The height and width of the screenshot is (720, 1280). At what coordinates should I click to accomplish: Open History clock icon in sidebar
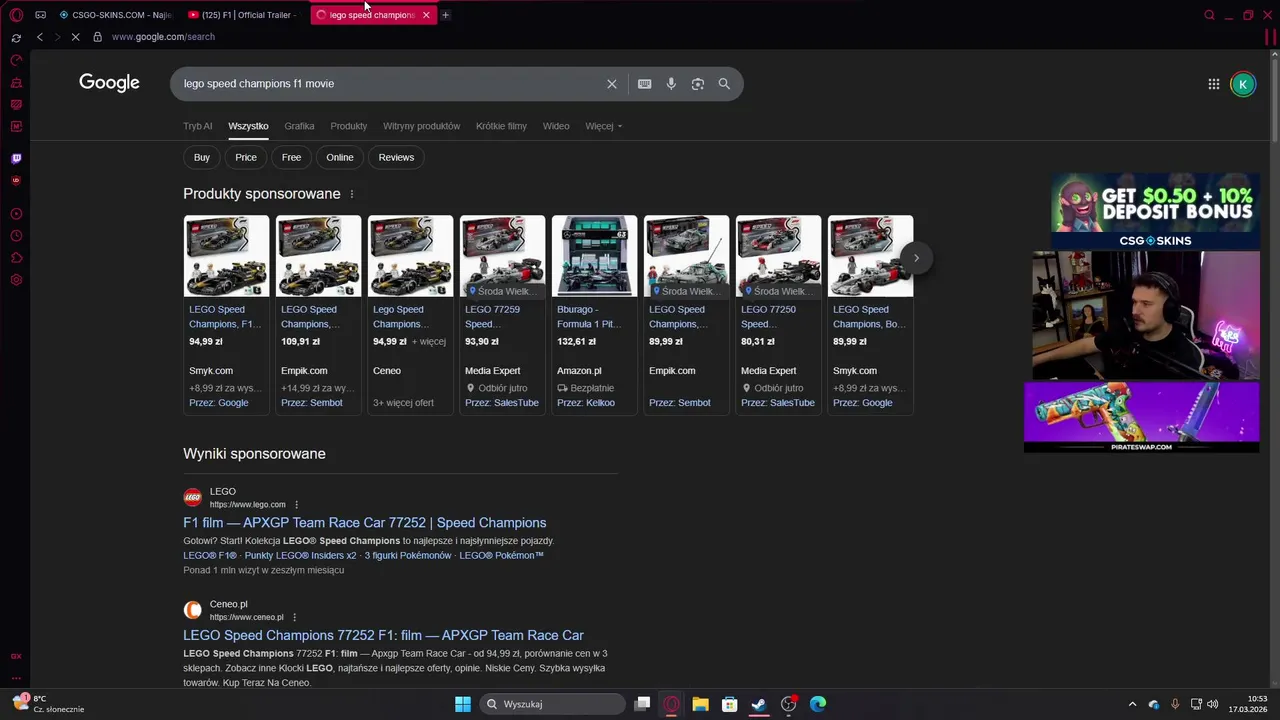click(16, 236)
